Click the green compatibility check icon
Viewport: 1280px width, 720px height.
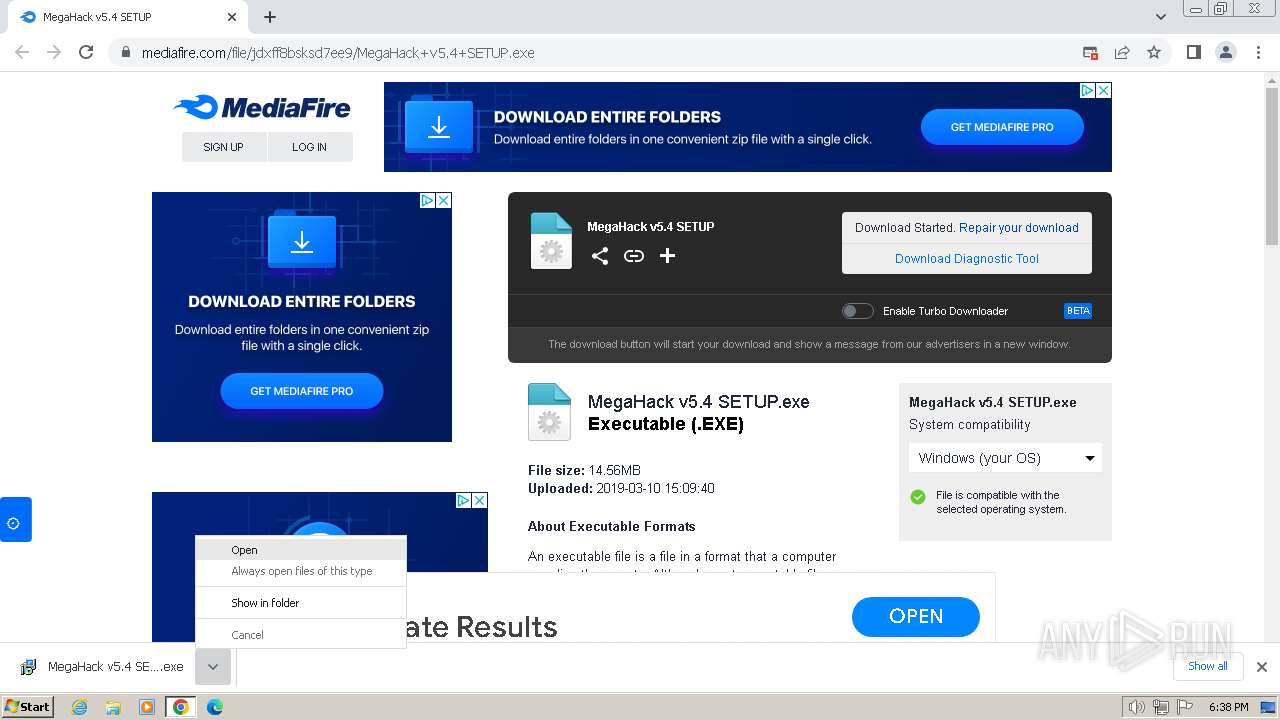point(918,497)
